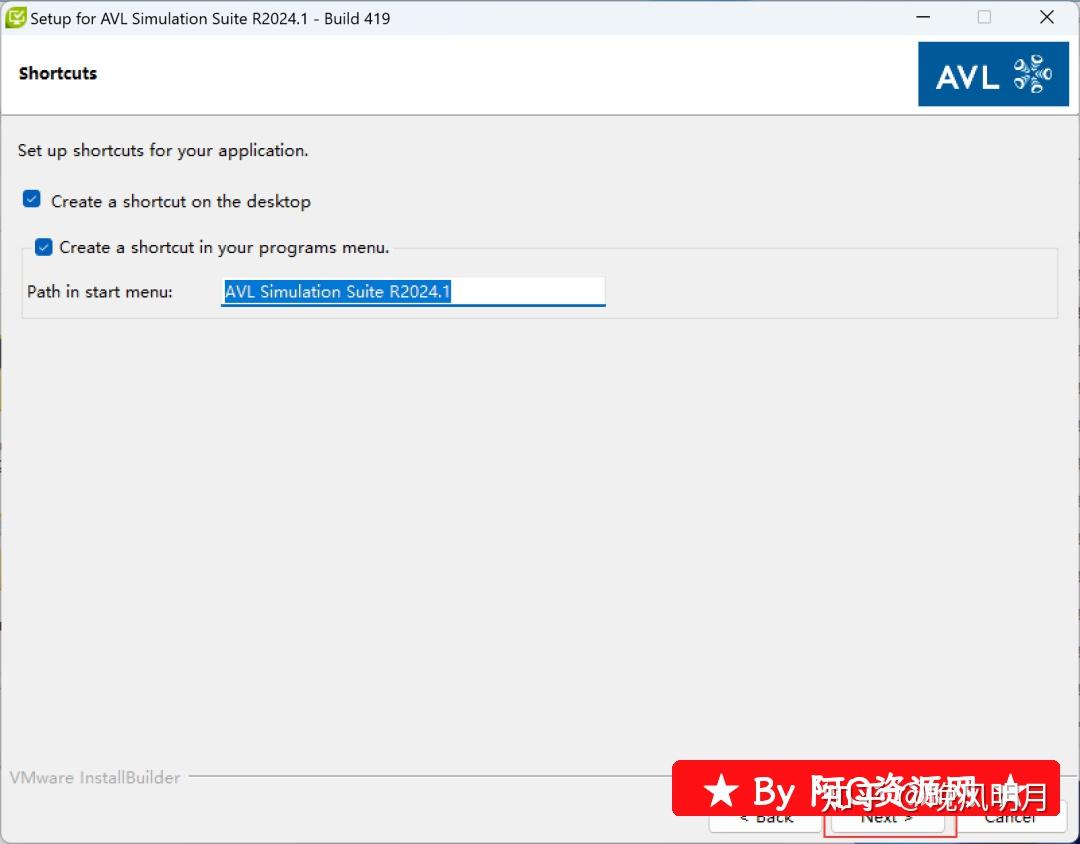This screenshot has height=844, width=1080.
Task: Maximize the setup window
Action: [x=984, y=17]
